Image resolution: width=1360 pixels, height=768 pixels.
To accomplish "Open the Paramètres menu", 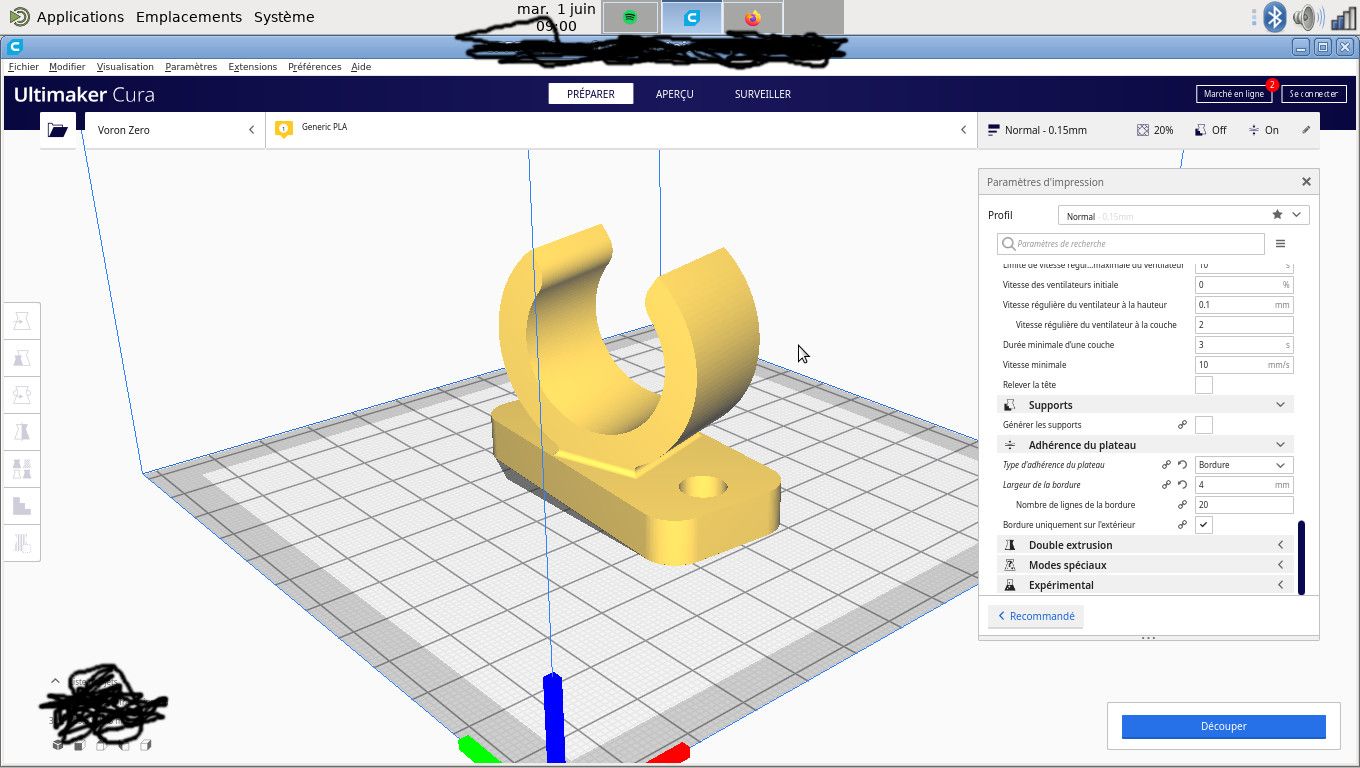I will coord(191,67).
